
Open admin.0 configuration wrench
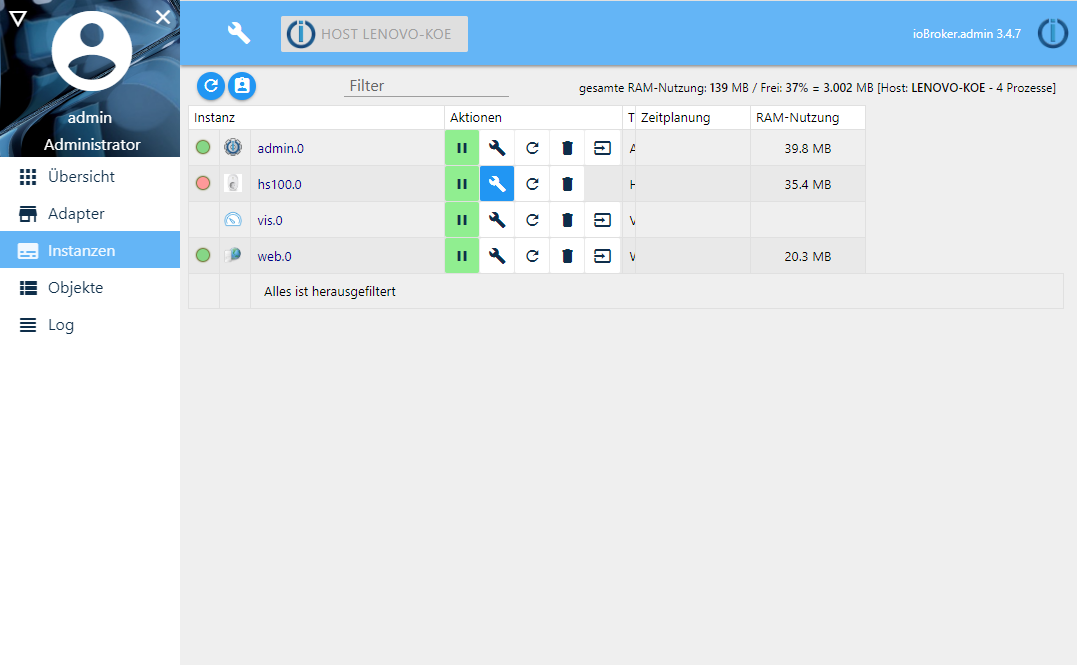[497, 148]
